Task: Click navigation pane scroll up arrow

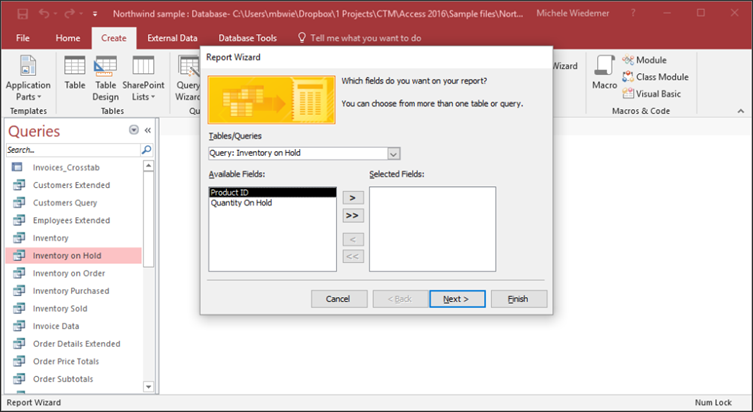Action: tap(148, 166)
